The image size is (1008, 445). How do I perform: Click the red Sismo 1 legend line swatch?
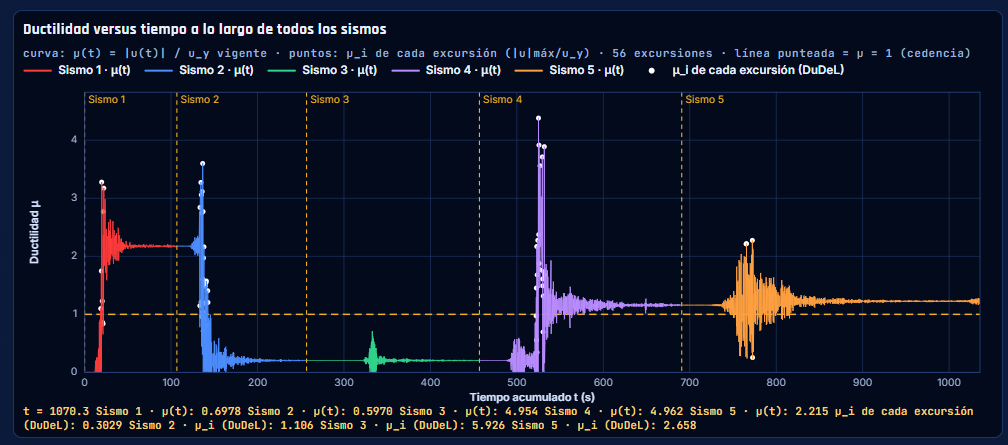(x=37, y=70)
